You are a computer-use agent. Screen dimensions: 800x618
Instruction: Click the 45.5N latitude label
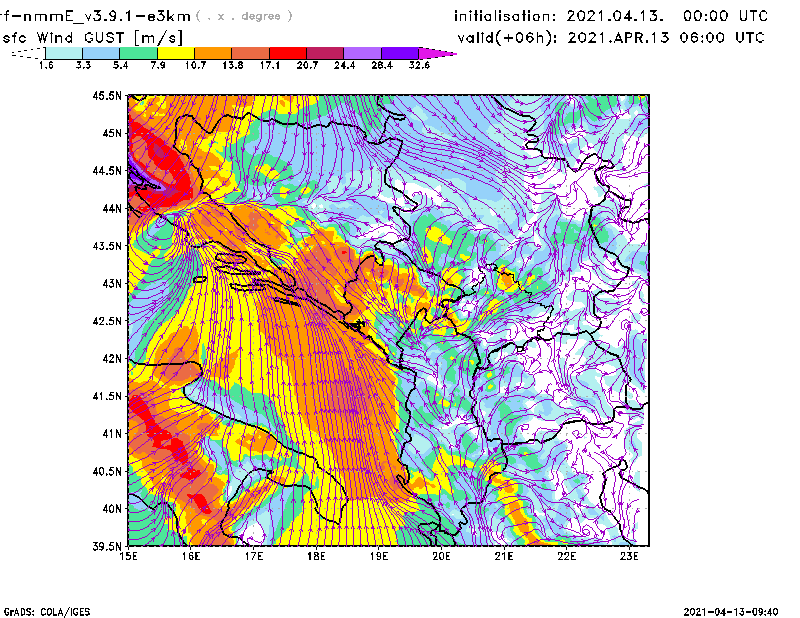click(107, 95)
